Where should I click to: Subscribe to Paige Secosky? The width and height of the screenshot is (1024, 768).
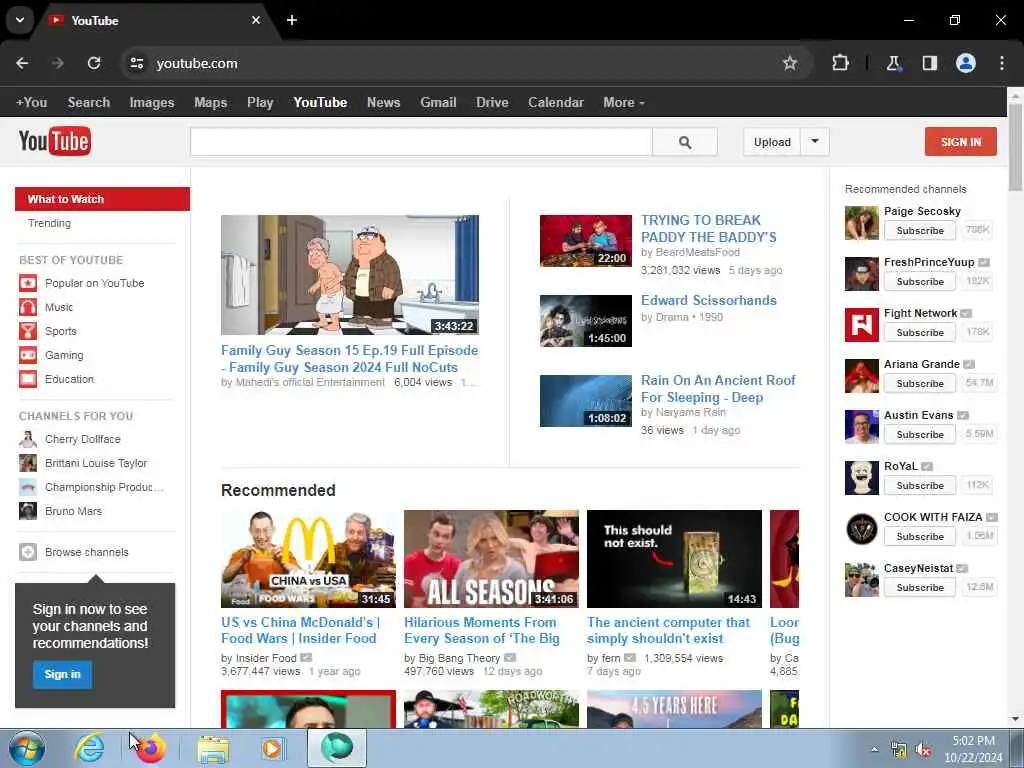[920, 231]
